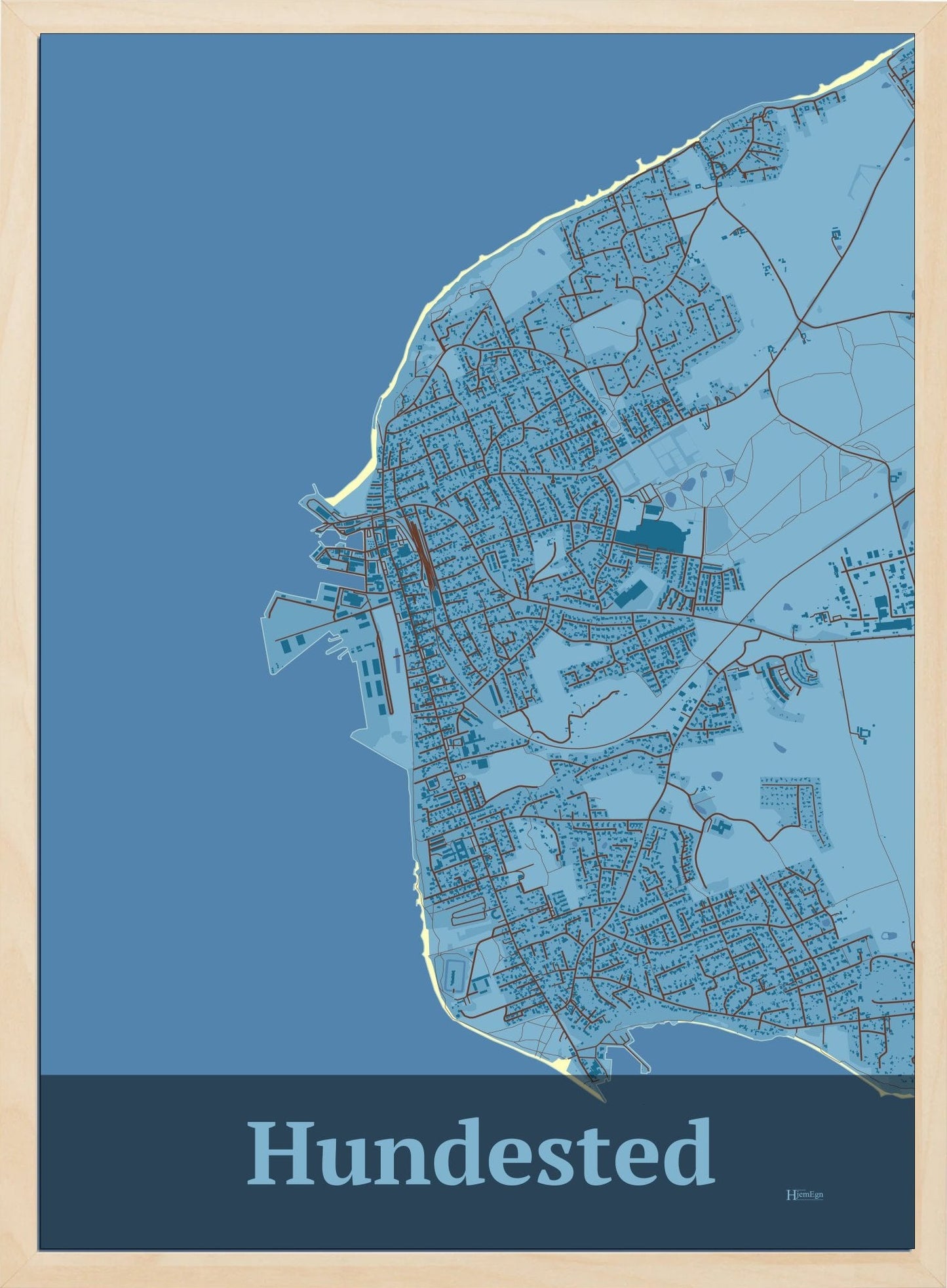Click the HjemEgn logo in the footer

[x=803, y=1194]
